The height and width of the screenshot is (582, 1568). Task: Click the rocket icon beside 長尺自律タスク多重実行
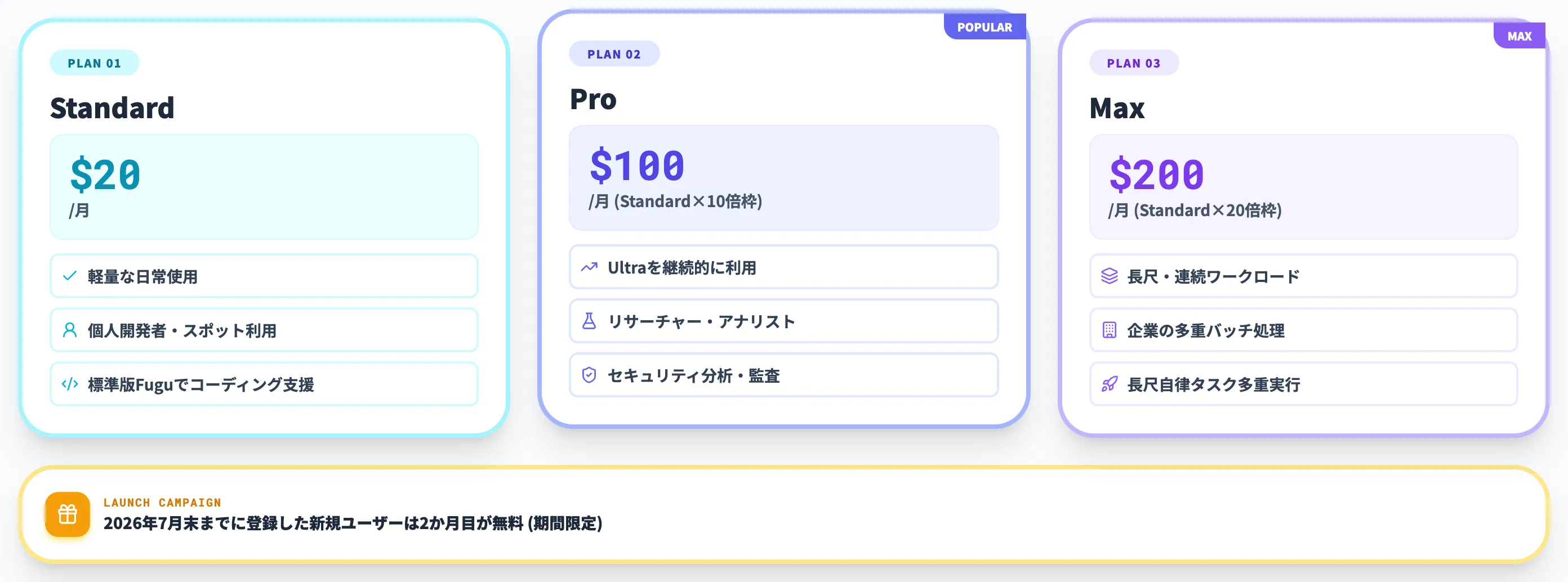(x=1109, y=384)
